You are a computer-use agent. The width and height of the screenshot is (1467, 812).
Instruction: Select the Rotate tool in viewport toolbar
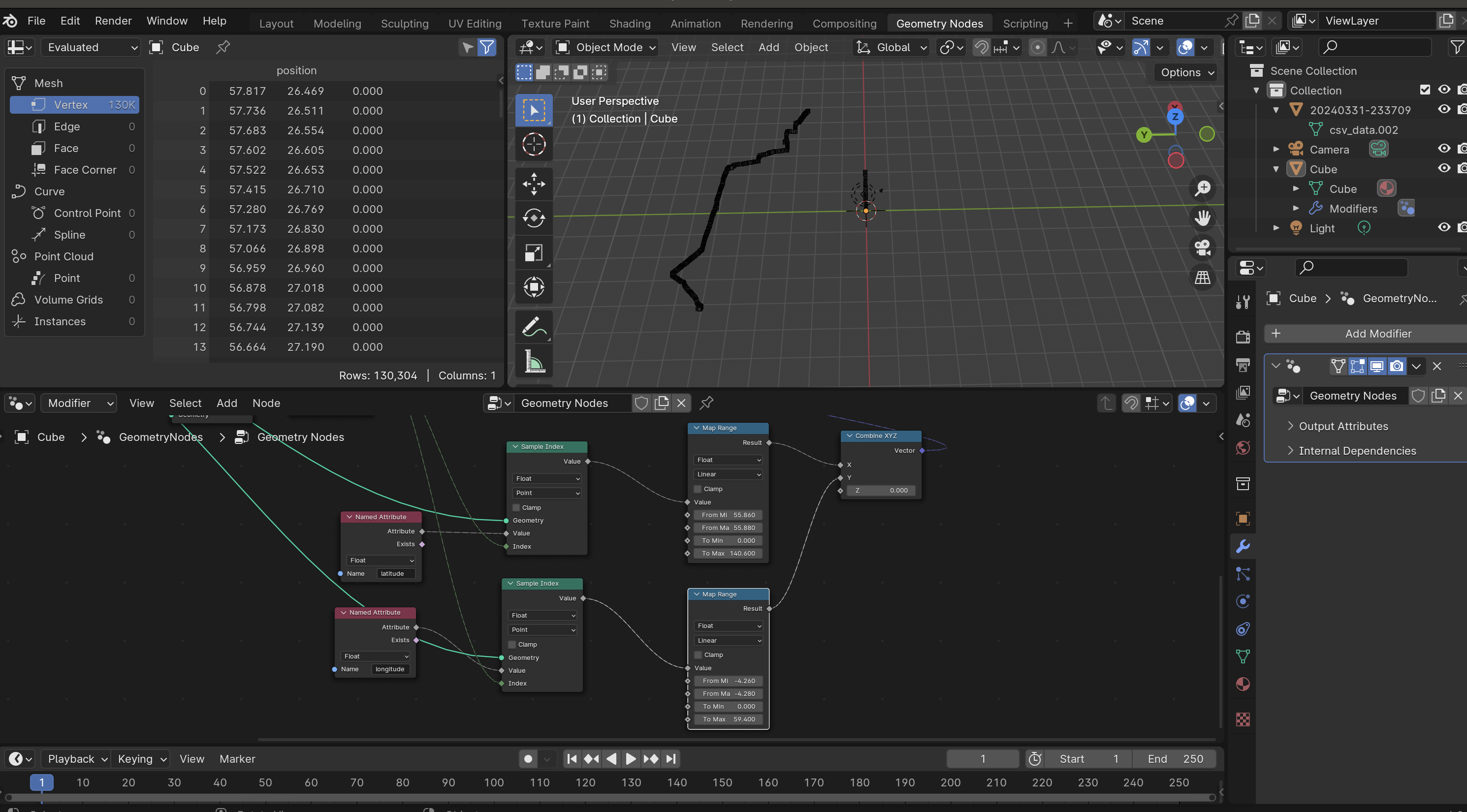(x=534, y=218)
